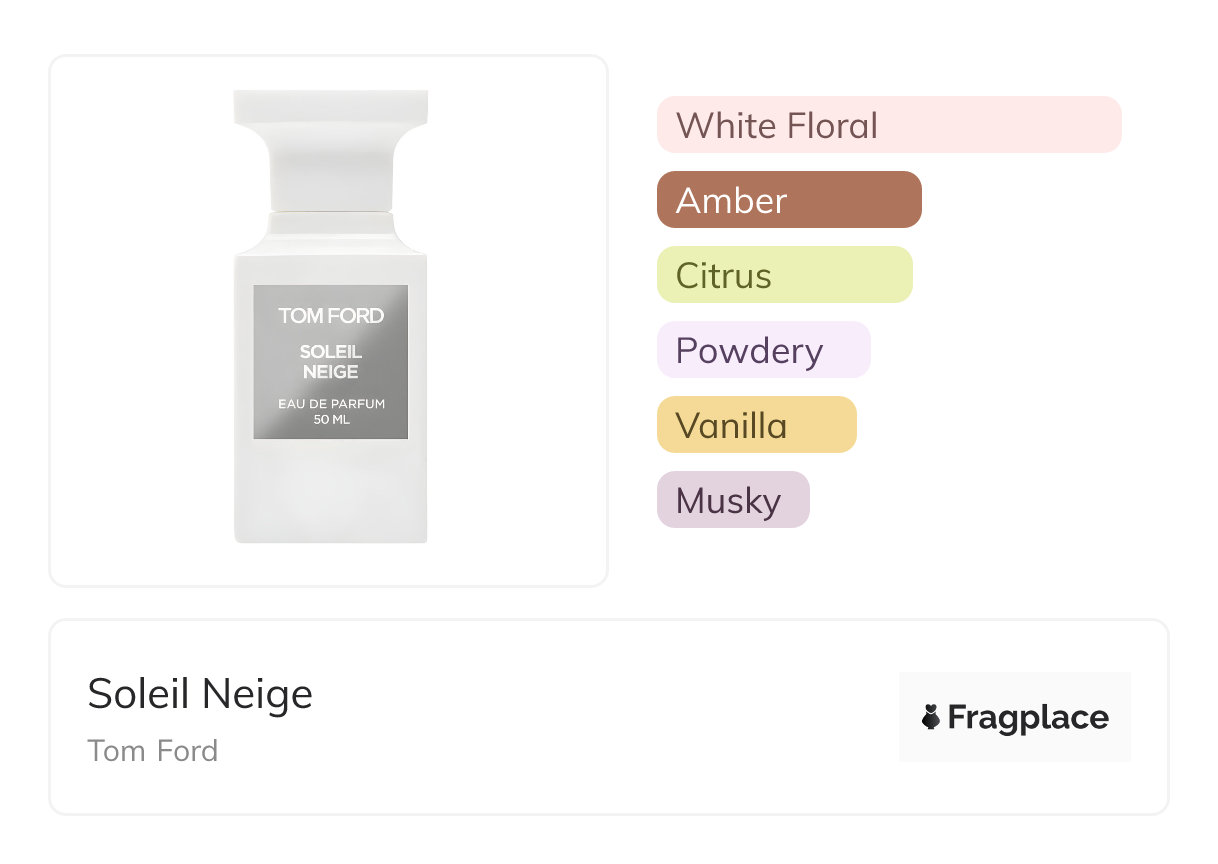Click TOM FORD text on bottle label

pyautogui.click(x=331, y=315)
